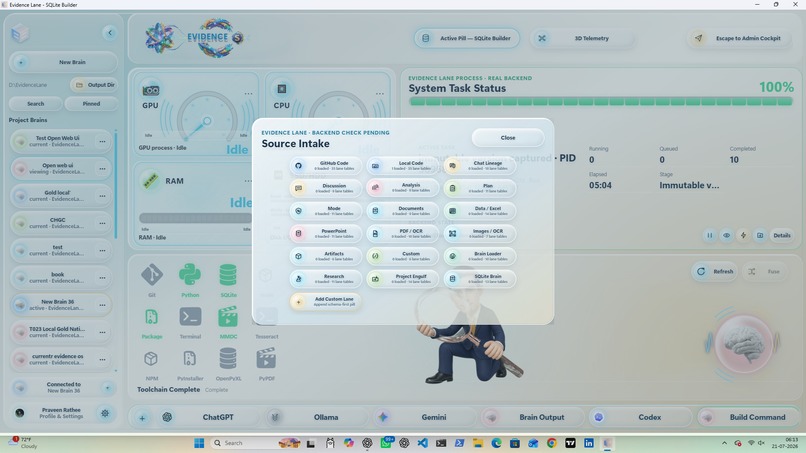The height and width of the screenshot is (453, 806).
Task: Select the SQLite Brain lane
Action: click(480, 279)
